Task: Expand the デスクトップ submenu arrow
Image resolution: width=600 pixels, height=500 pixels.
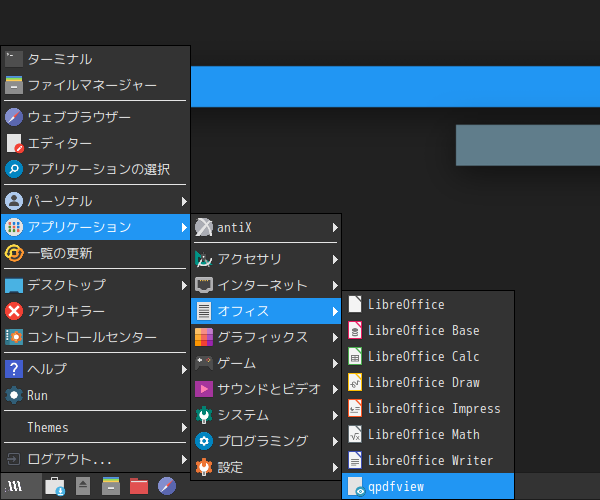Action: 184,285
